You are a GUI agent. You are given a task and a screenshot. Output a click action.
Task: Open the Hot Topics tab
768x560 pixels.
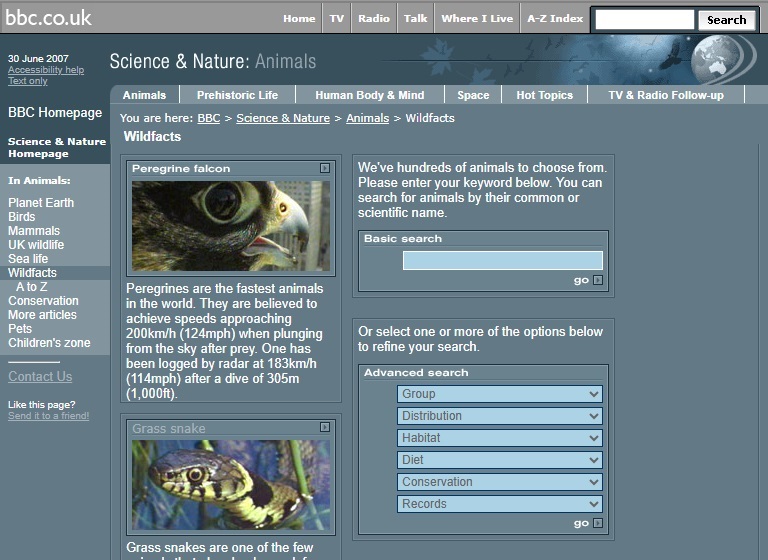(545, 95)
